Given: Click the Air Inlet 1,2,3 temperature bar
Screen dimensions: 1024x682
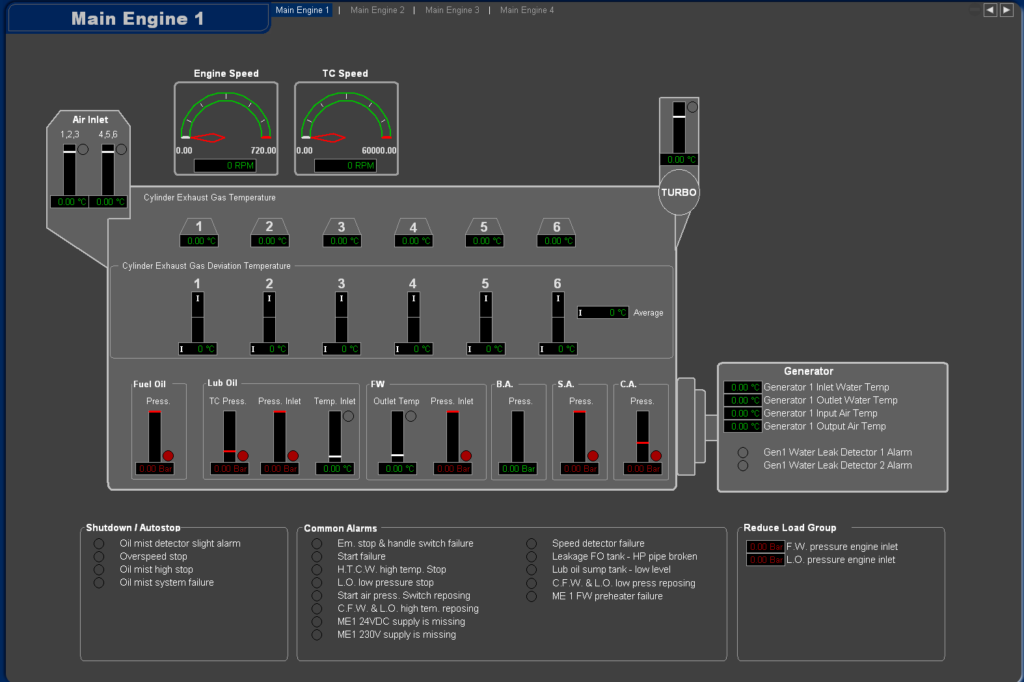Looking at the screenshot, I should pyautogui.click(x=69, y=170).
